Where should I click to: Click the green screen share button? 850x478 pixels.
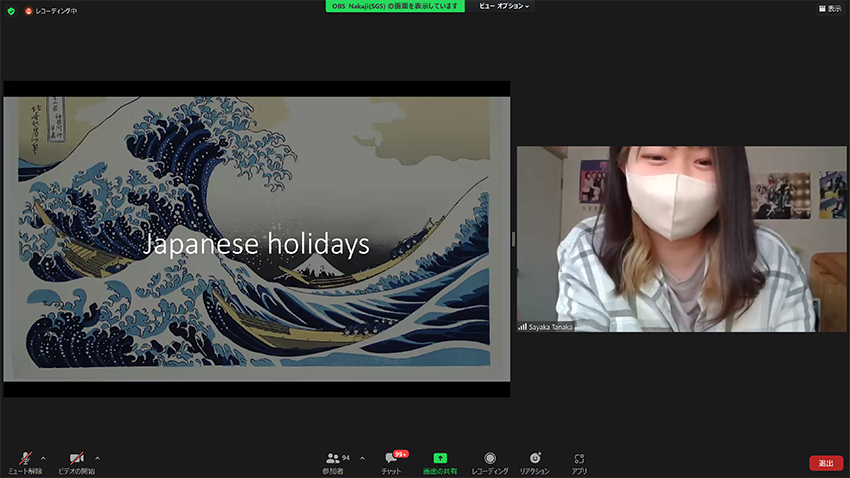pos(440,463)
